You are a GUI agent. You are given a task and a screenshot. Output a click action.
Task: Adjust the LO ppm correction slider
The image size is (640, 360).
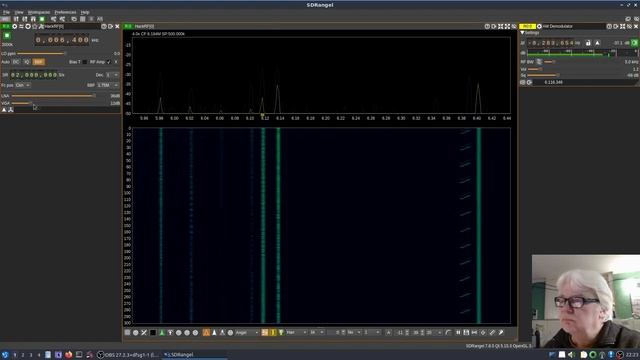click(x=41, y=53)
